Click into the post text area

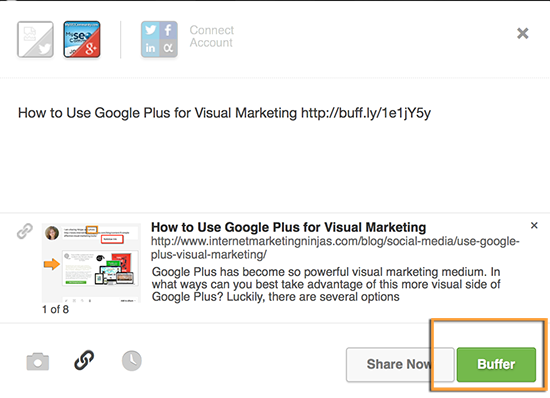274,146
